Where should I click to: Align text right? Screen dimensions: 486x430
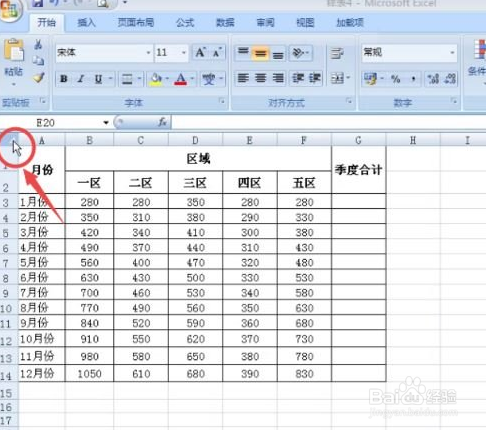(x=278, y=78)
